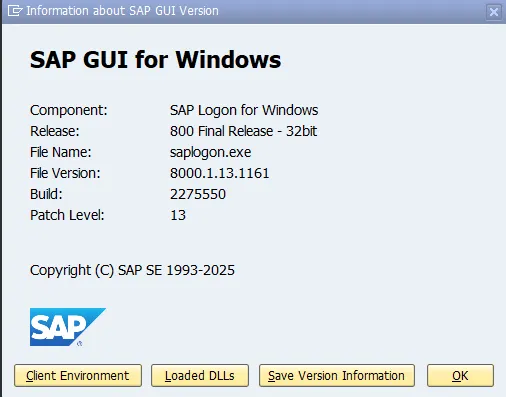Close the SAP GUI Version dialog
Screen dimensions: 506x397
pyautogui.click(x=494, y=12)
